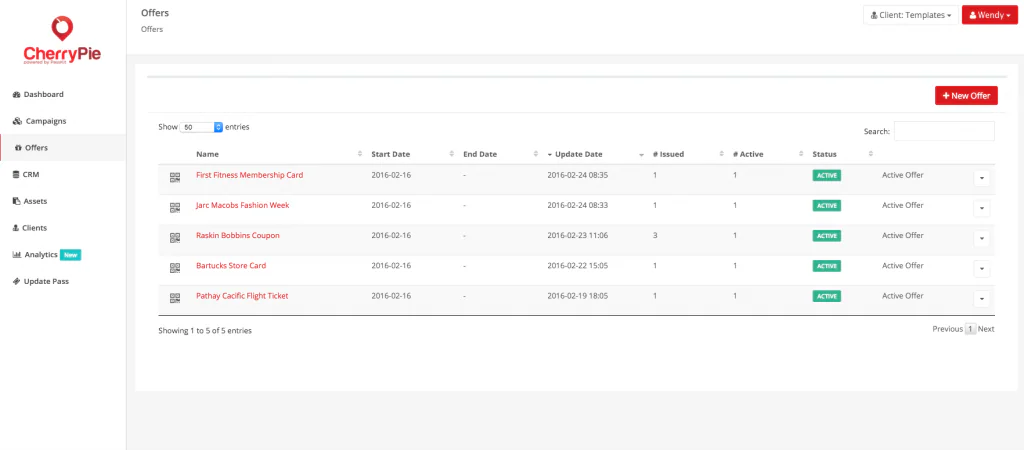Open Pathay Cacific Flight Ticket offer
The height and width of the screenshot is (450, 1024).
tap(242, 296)
